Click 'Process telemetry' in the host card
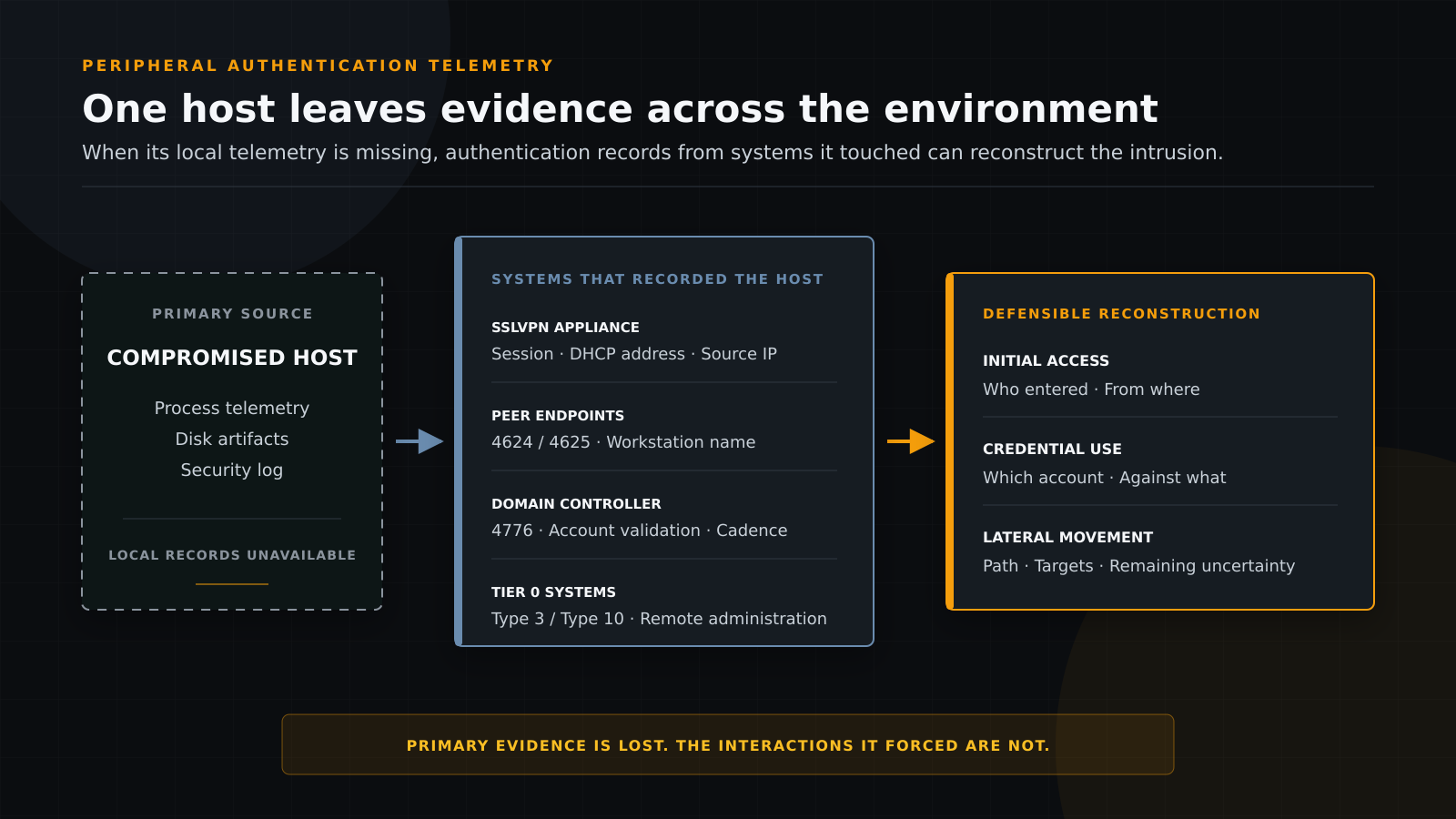This screenshot has width=1456, height=819. pos(232,408)
